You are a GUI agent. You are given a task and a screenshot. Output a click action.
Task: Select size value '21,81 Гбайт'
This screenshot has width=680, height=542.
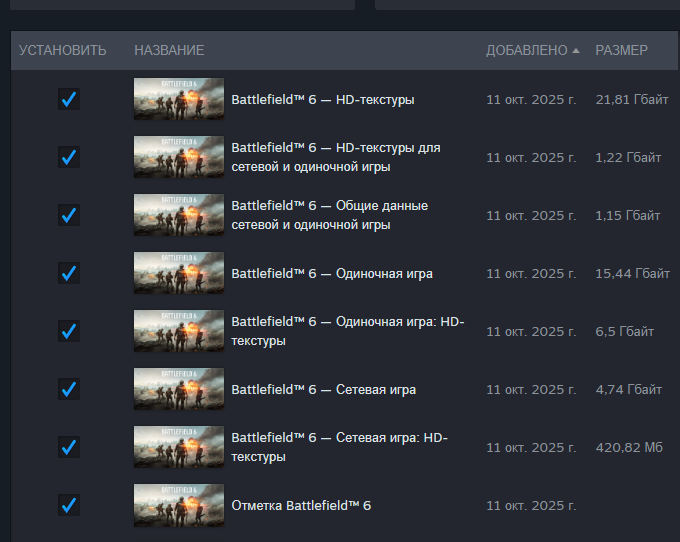click(x=632, y=100)
